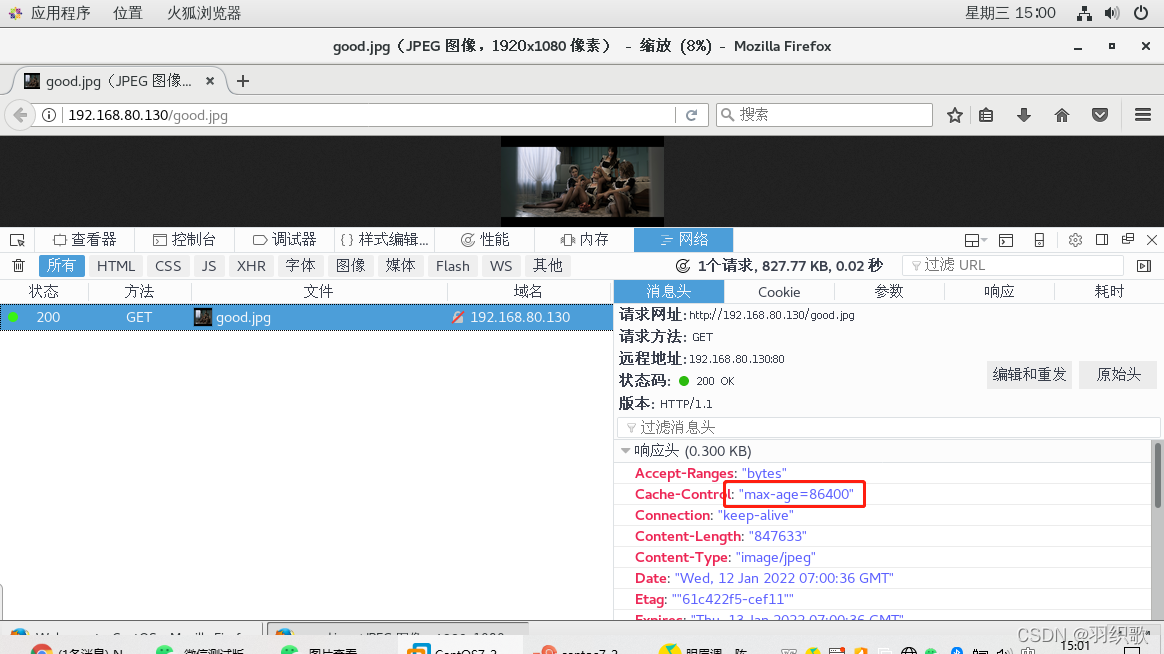Click the good.jpg image preview thumbnail
1164x654 pixels.
pyautogui.click(x=582, y=181)
